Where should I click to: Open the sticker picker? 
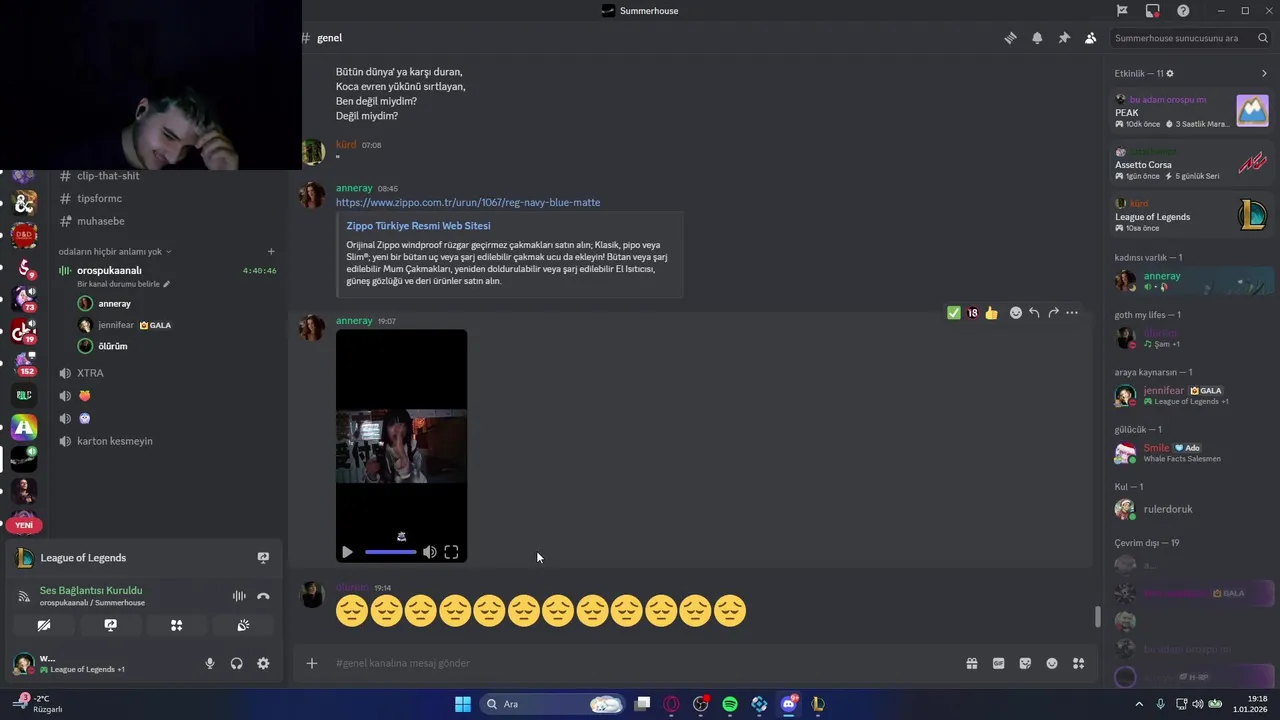pos(1025,663)
